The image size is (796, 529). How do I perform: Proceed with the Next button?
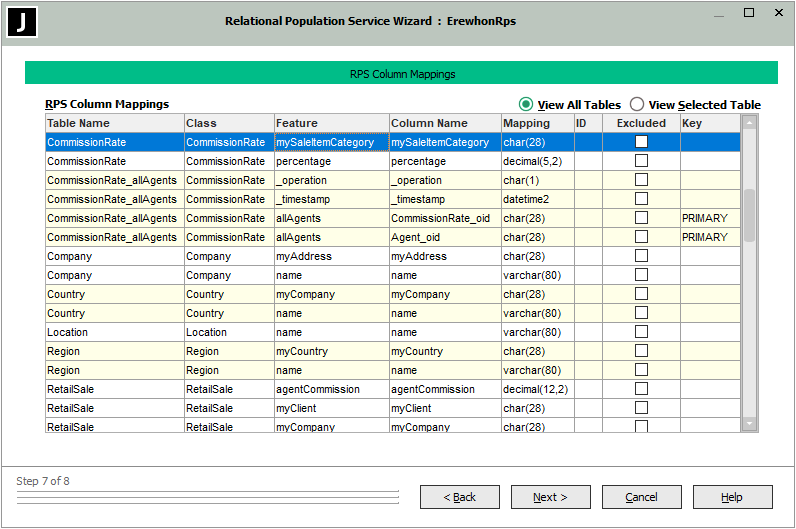point(550,497)
